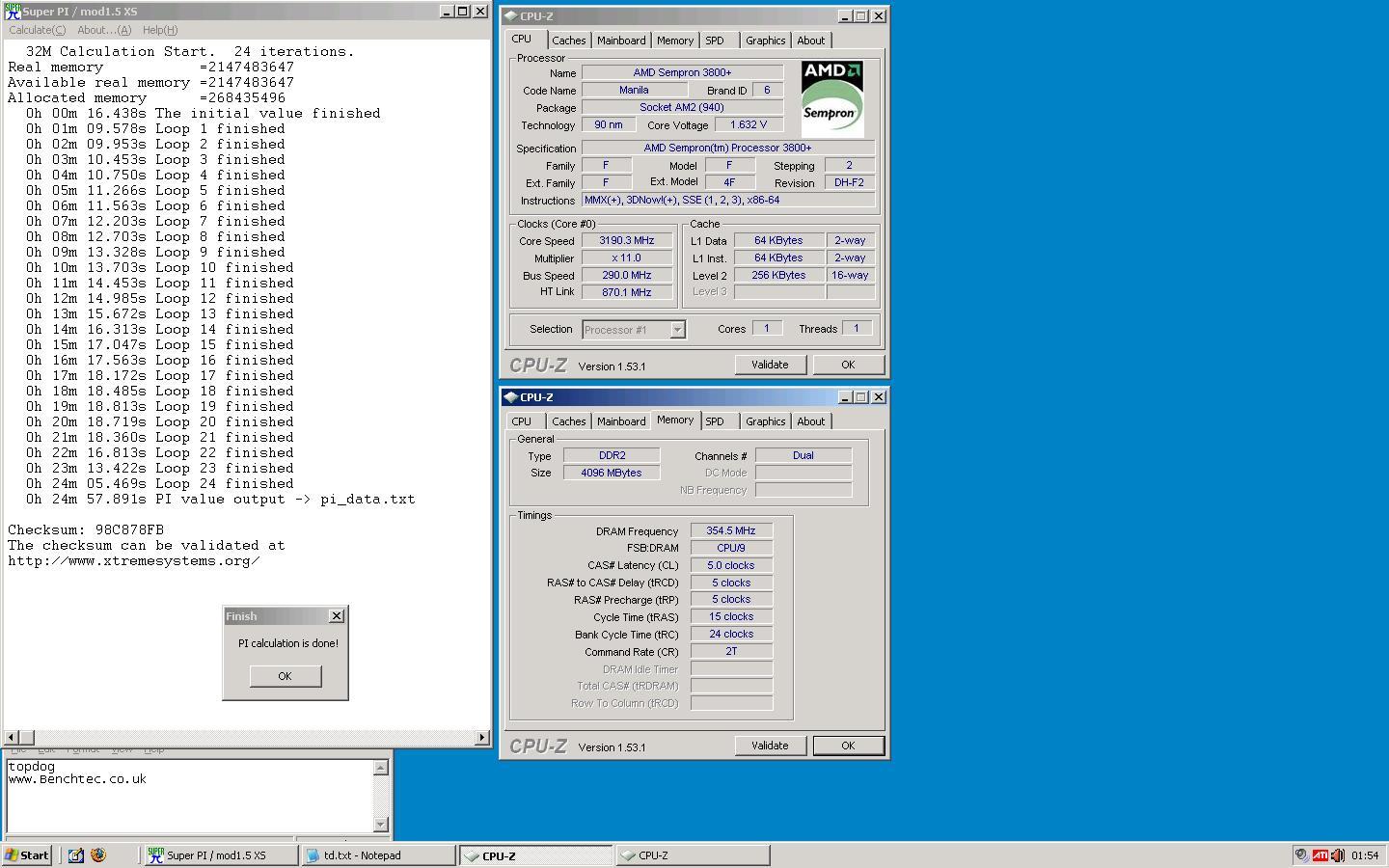Click OK in bottom CPU-Z window
The width and height of the screenshot is (1389, 868).
tap(848, 746)
